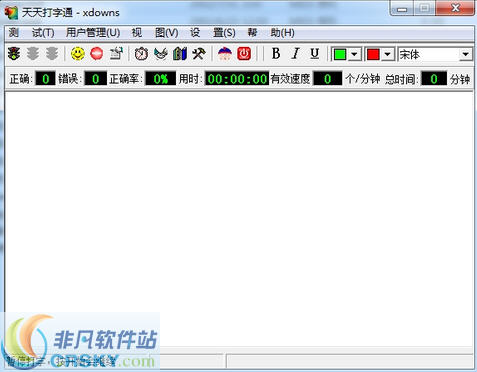Click the document edit icon beside the stop icon
Screen dimensions: 477x372
coord(116,54)
